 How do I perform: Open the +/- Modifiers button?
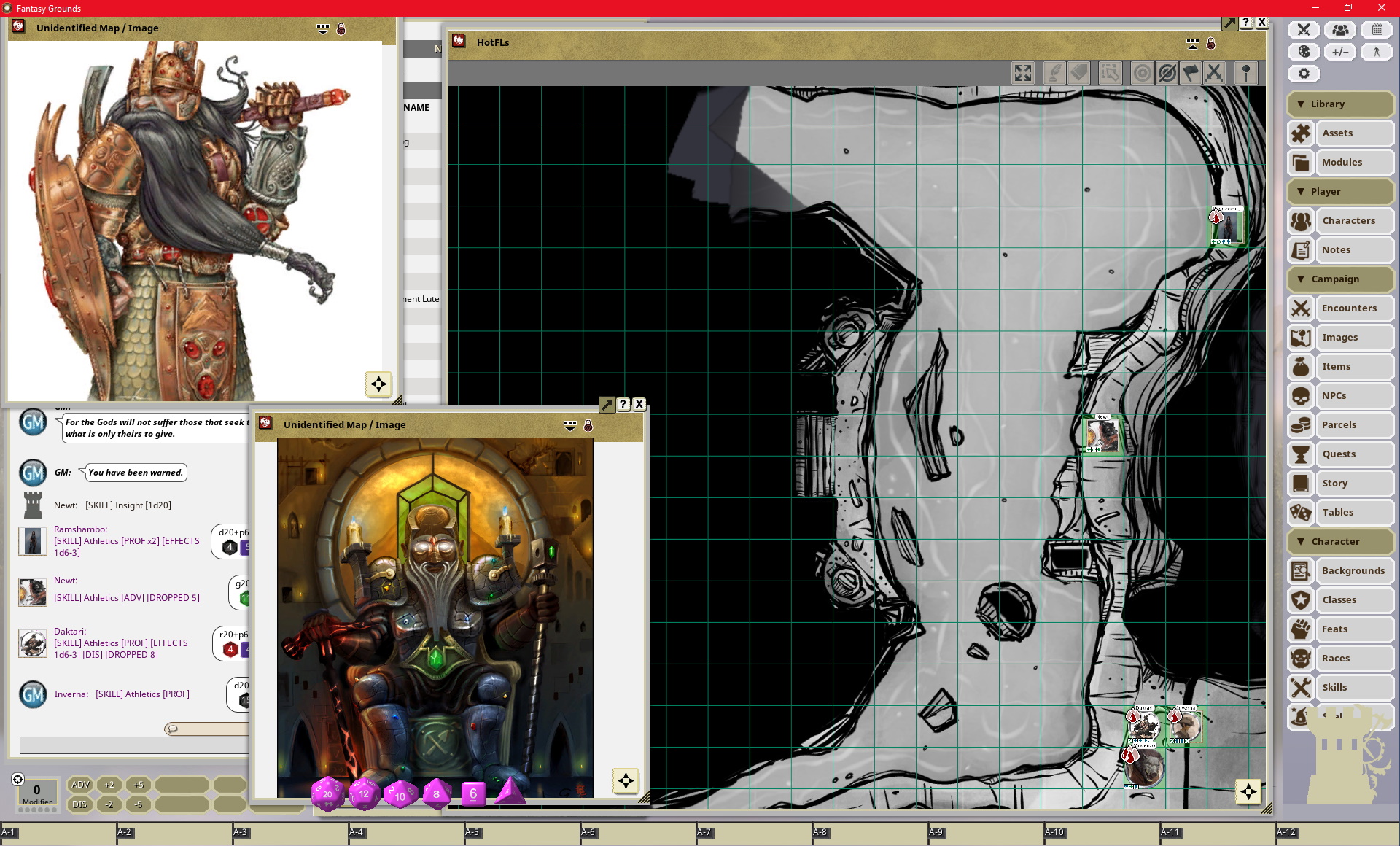coord(1340,52)
